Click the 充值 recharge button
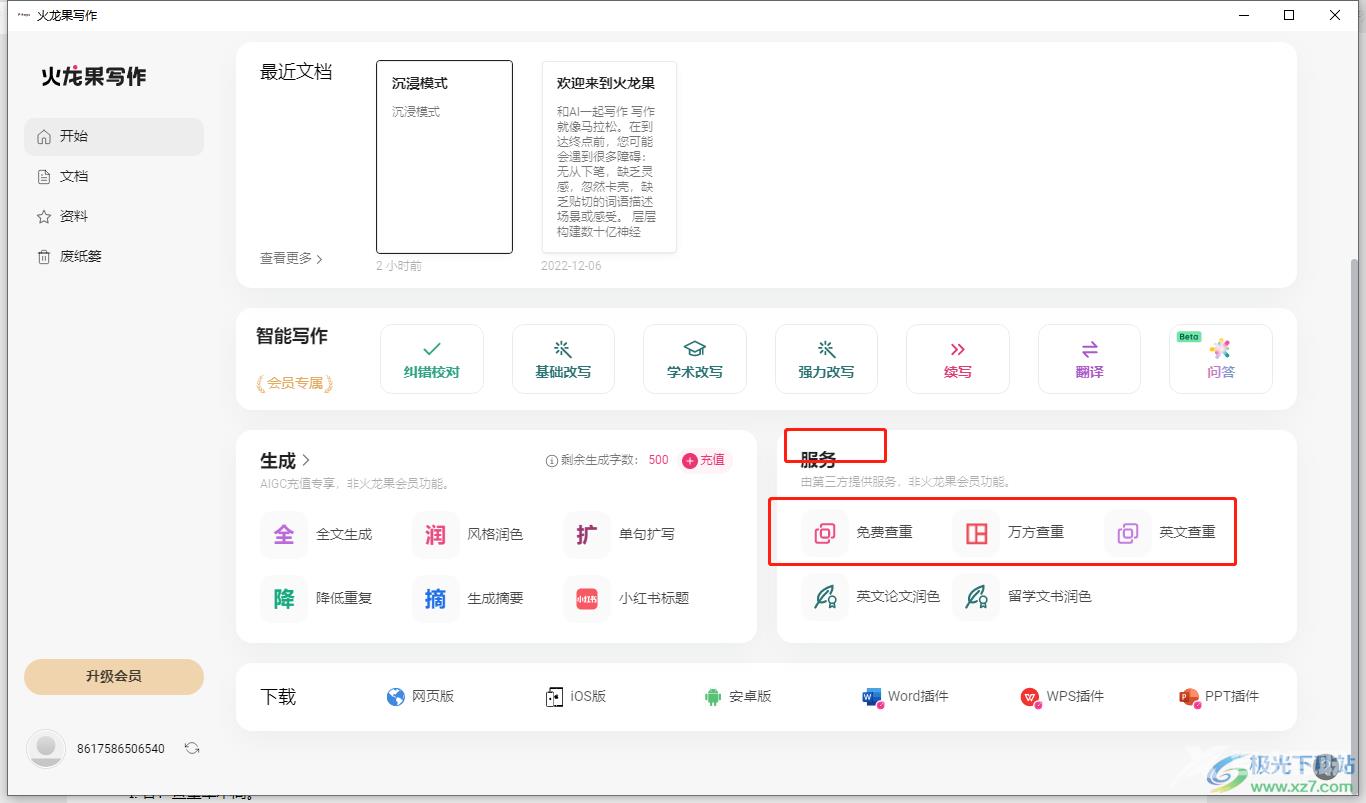Viewport: 1366px width, 803px height. coord(704,460)
